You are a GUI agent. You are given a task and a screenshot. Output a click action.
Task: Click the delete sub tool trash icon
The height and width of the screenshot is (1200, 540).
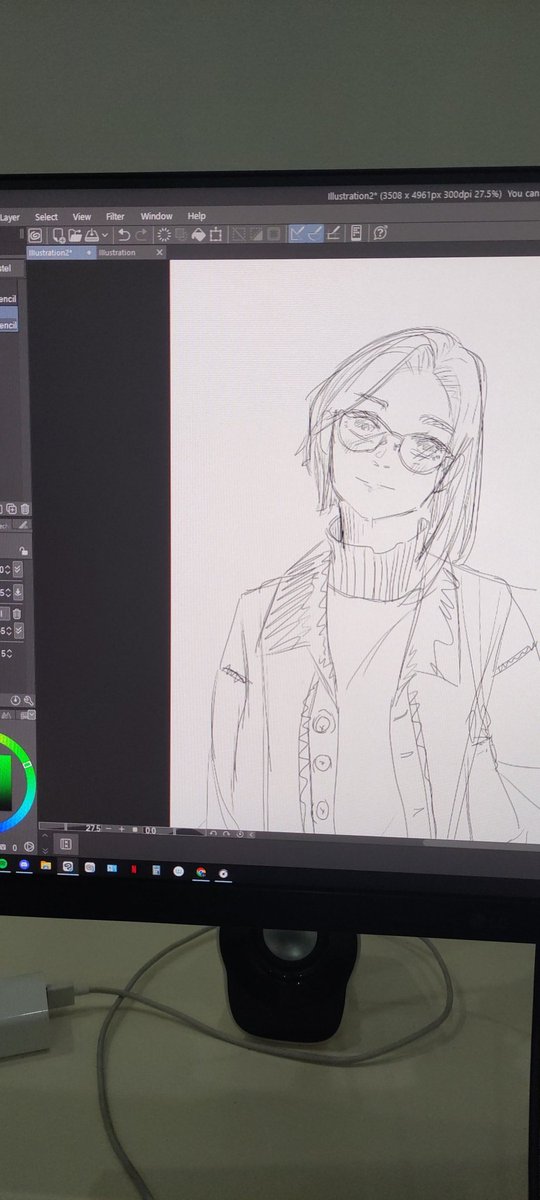click(24, 509)
